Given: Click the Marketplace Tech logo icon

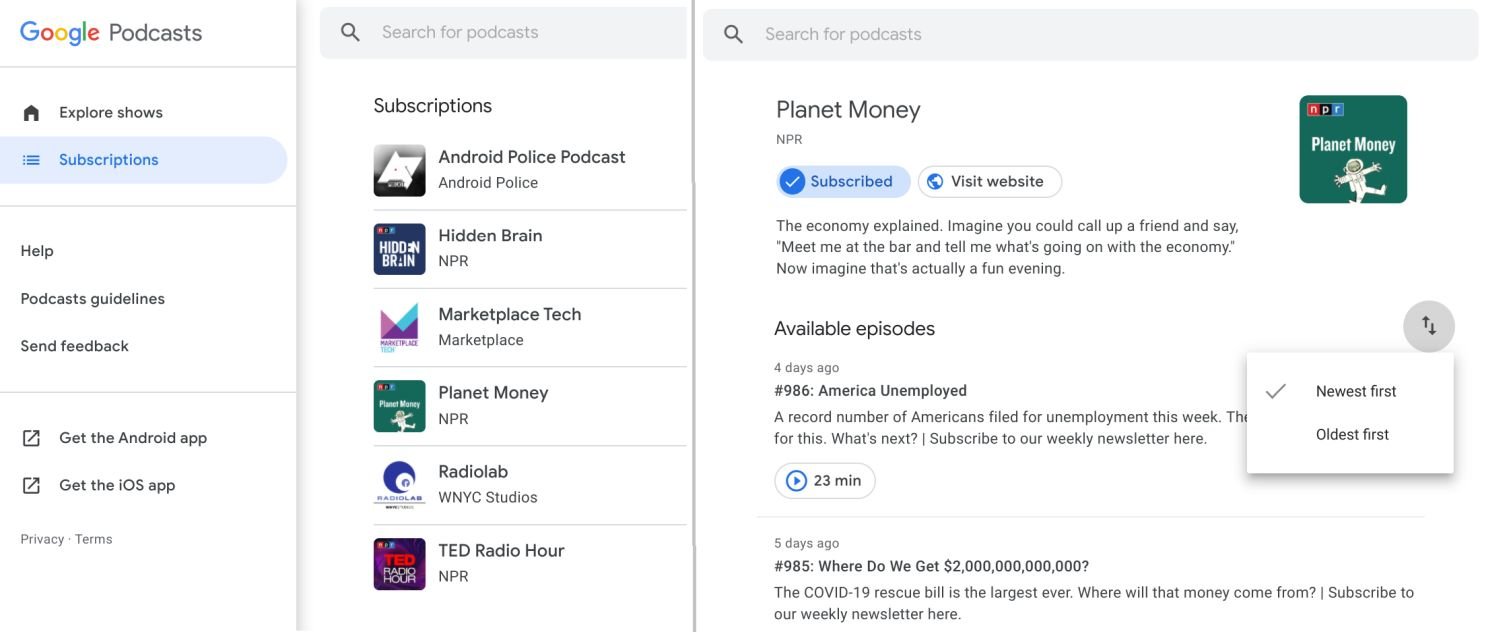Looking at the screenshot, I should [399, 328].
